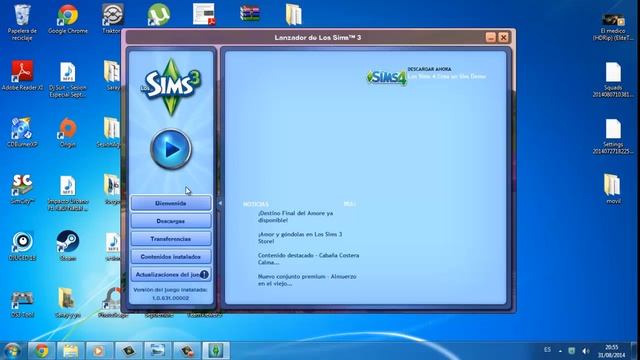Viewport: 640px width, 360px height.
Task: Click the 'Más' link next to NOTICIAS
Action: 349,204
